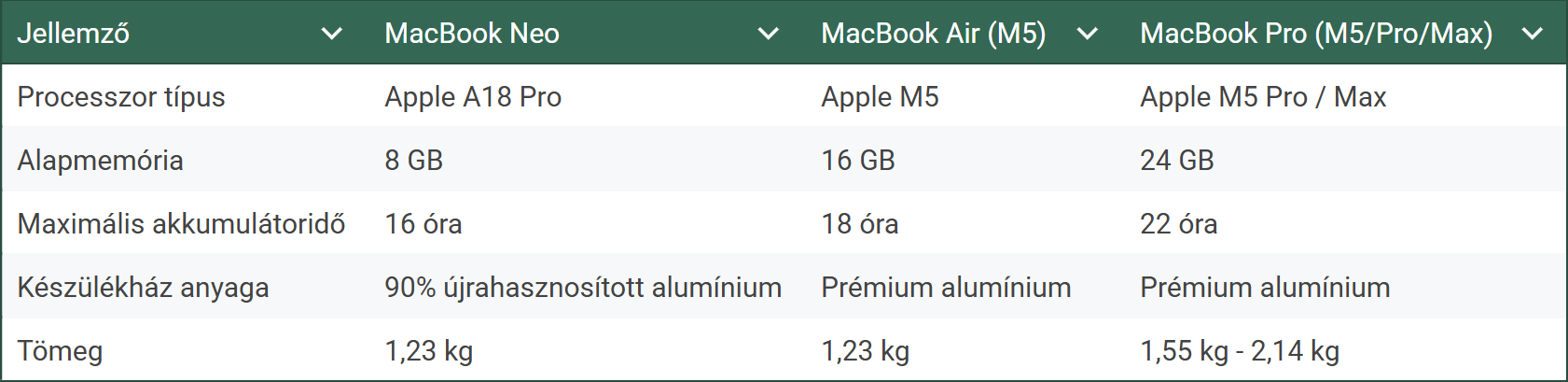Click the Apple A18 Pro cell
Image resolution: width=1568 pixels, height=382 pixels.
coord(473,97)
